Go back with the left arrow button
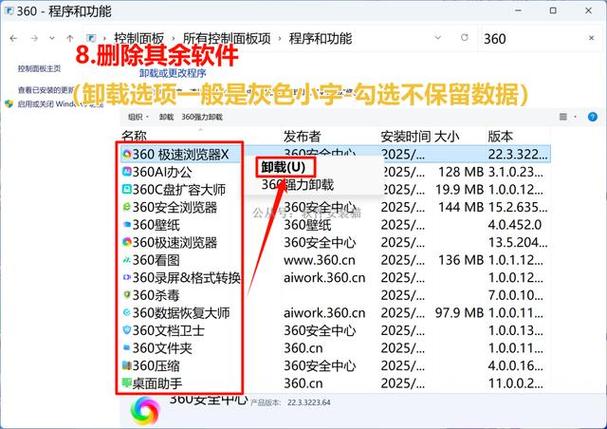Screen dimensions: 607x429 (14, 38)
